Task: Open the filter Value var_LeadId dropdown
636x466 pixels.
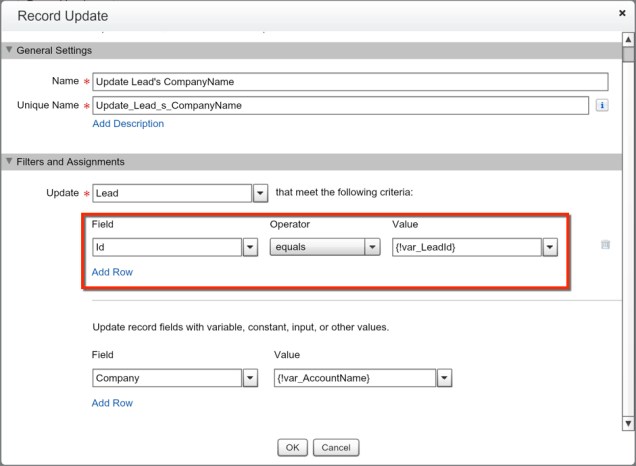Action: coord(550,247)
